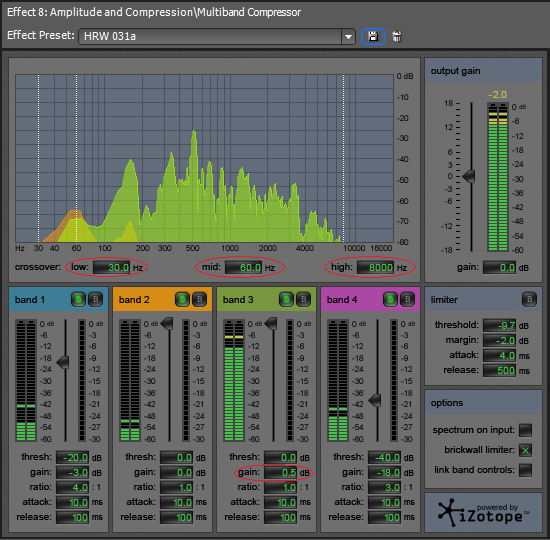This screenshot has height=540, width=550.
Task: Edit band 4 release value
Action: coord(384,518)
